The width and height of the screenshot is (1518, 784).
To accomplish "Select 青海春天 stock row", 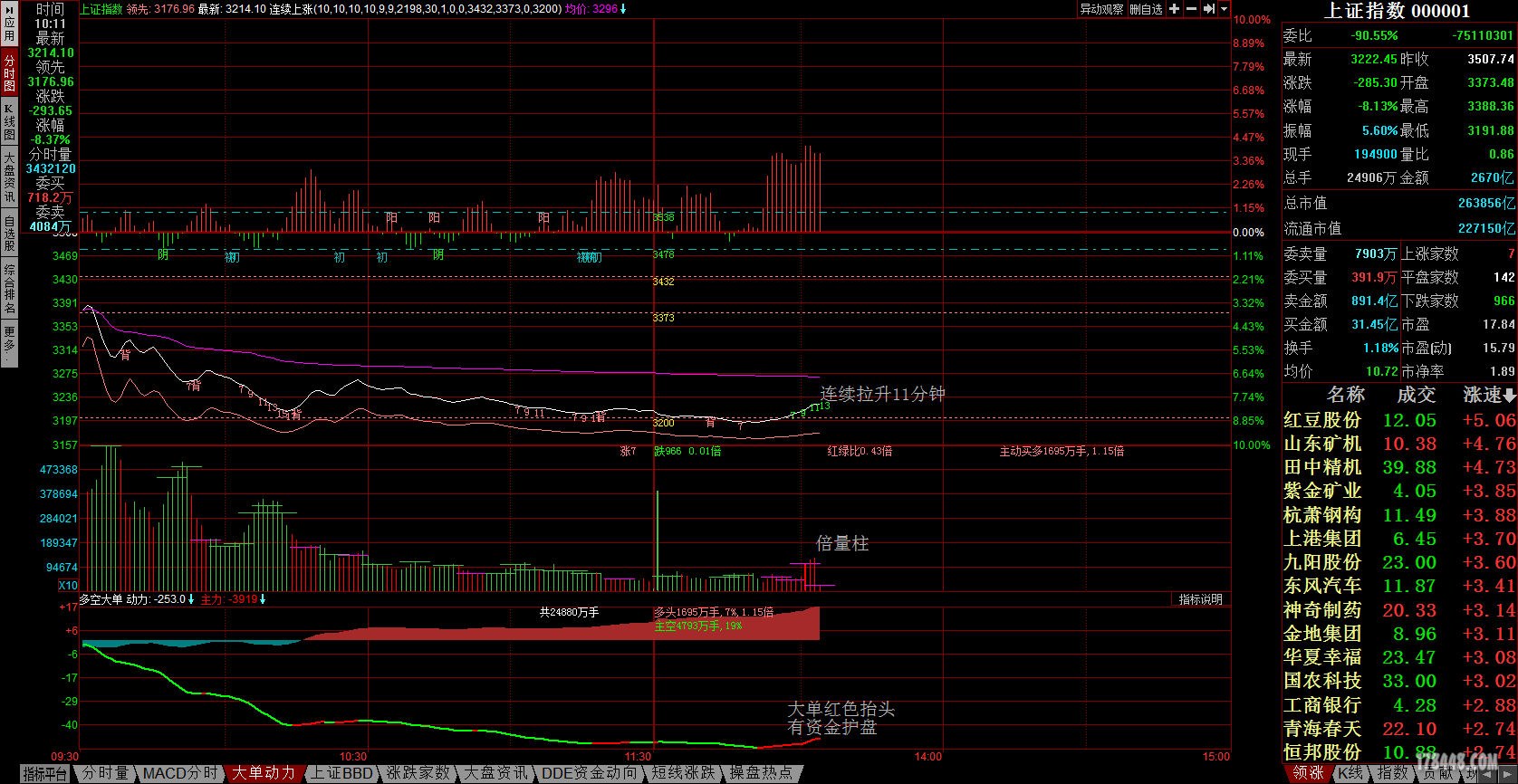I will 1399,728.
